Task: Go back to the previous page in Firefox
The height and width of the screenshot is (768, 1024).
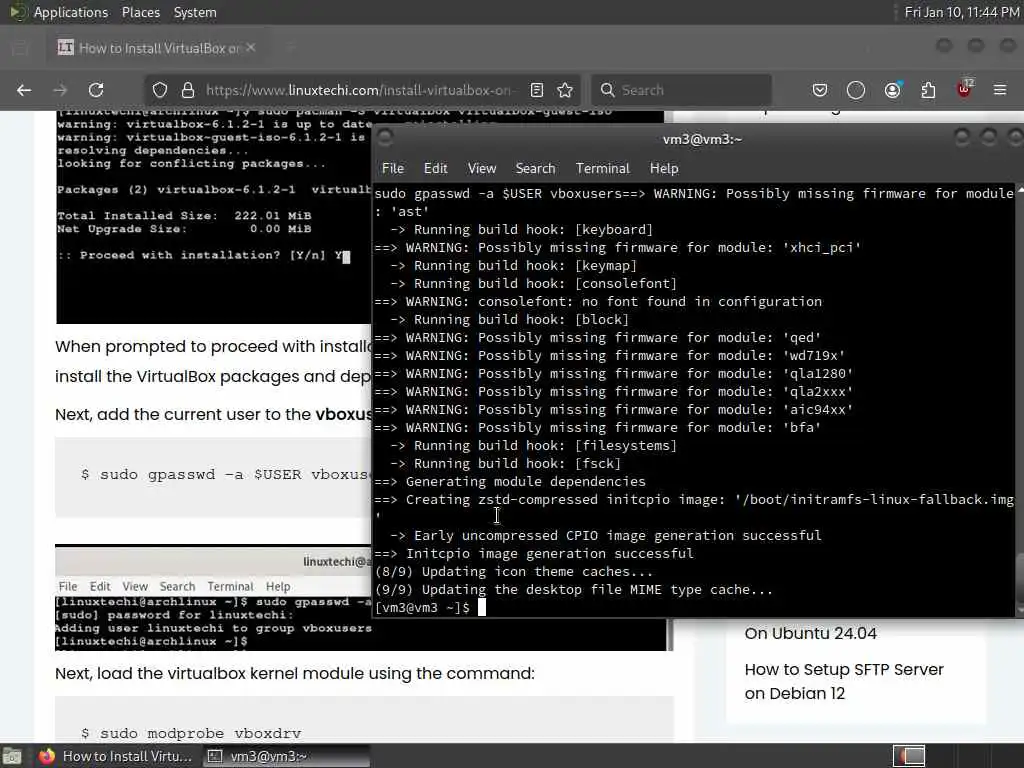Action: coord(24,90)
